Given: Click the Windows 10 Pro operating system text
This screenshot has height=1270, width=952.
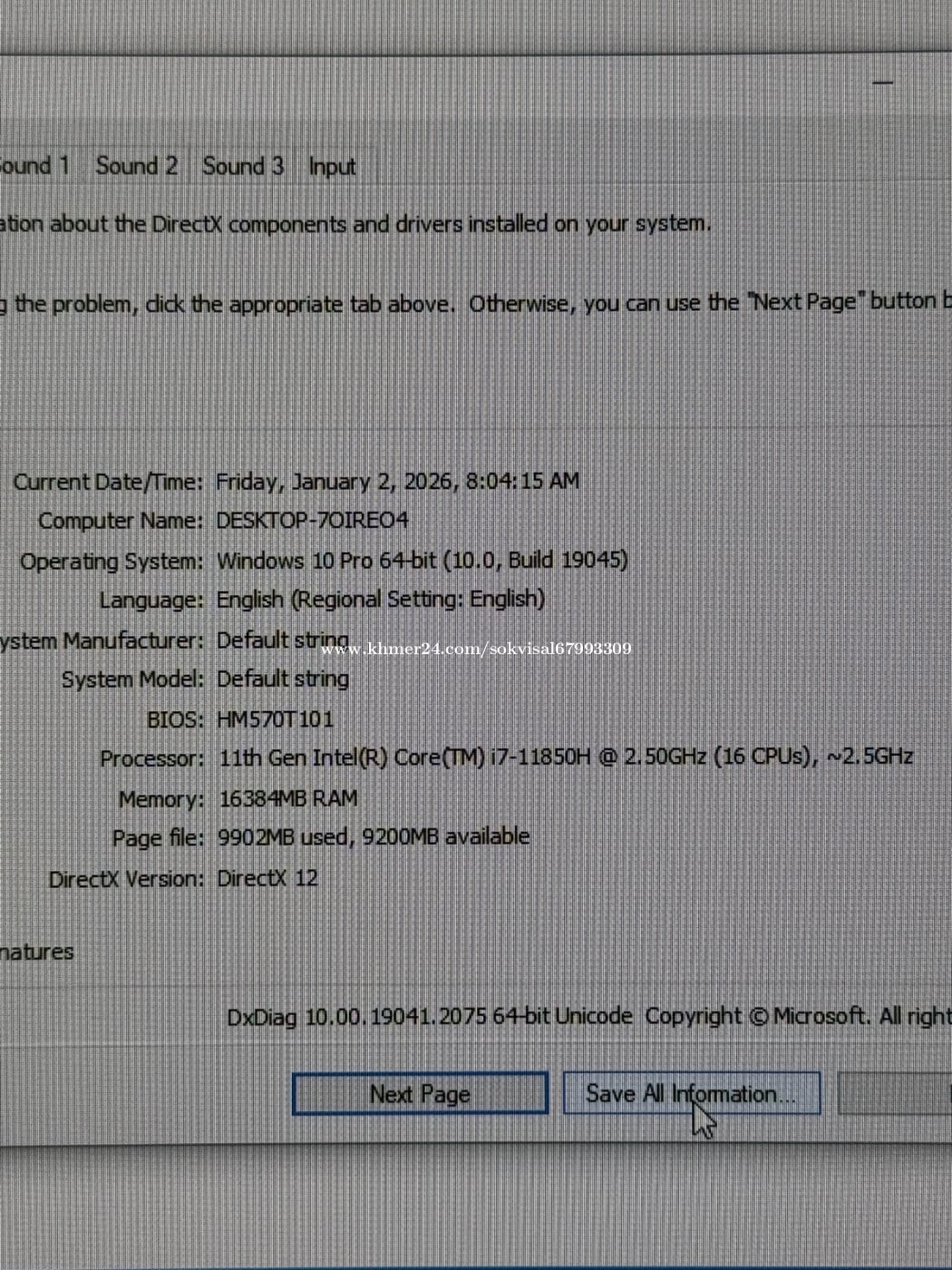Looking at the screenshot, I should pos(422,561).
